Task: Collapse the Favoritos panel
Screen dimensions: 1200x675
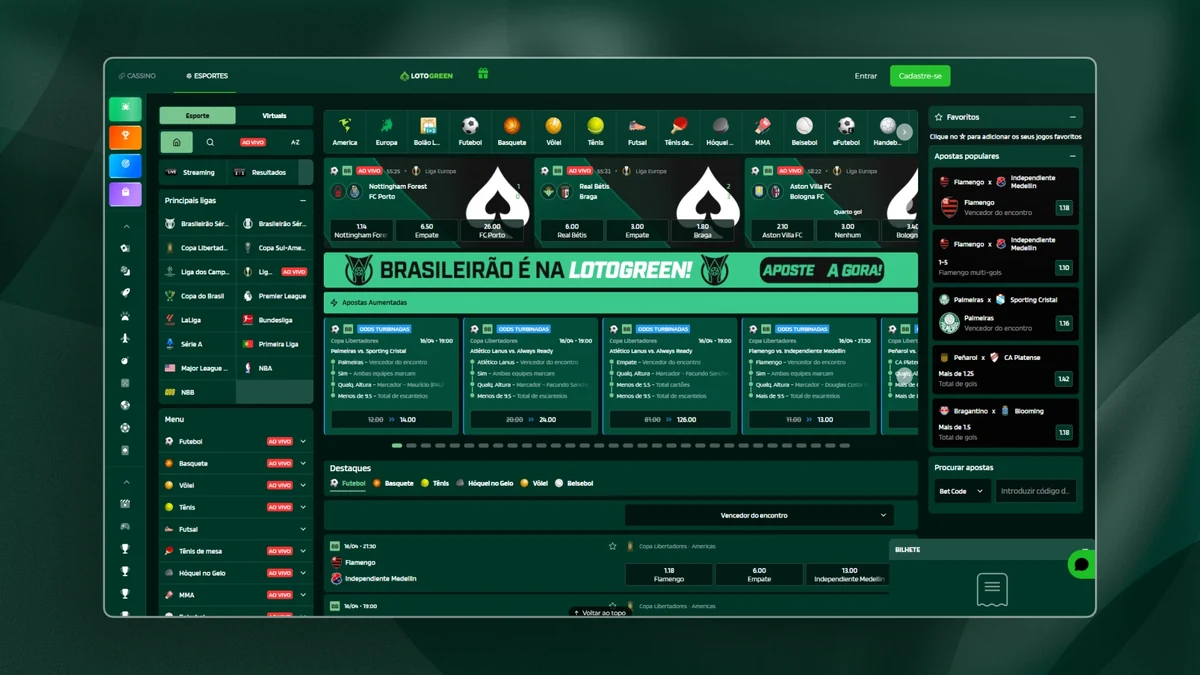Action: [x=1073, y=117]
